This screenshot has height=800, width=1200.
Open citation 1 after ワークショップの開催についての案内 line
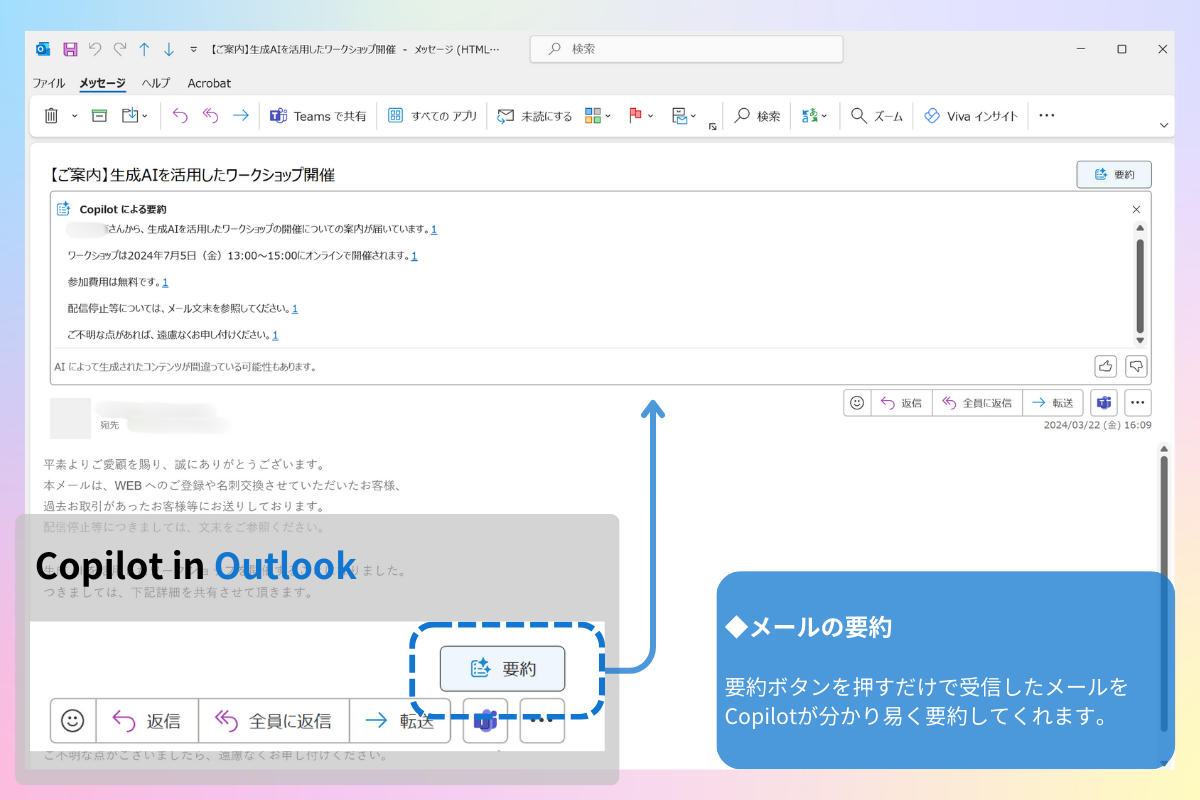pos(434,229)
